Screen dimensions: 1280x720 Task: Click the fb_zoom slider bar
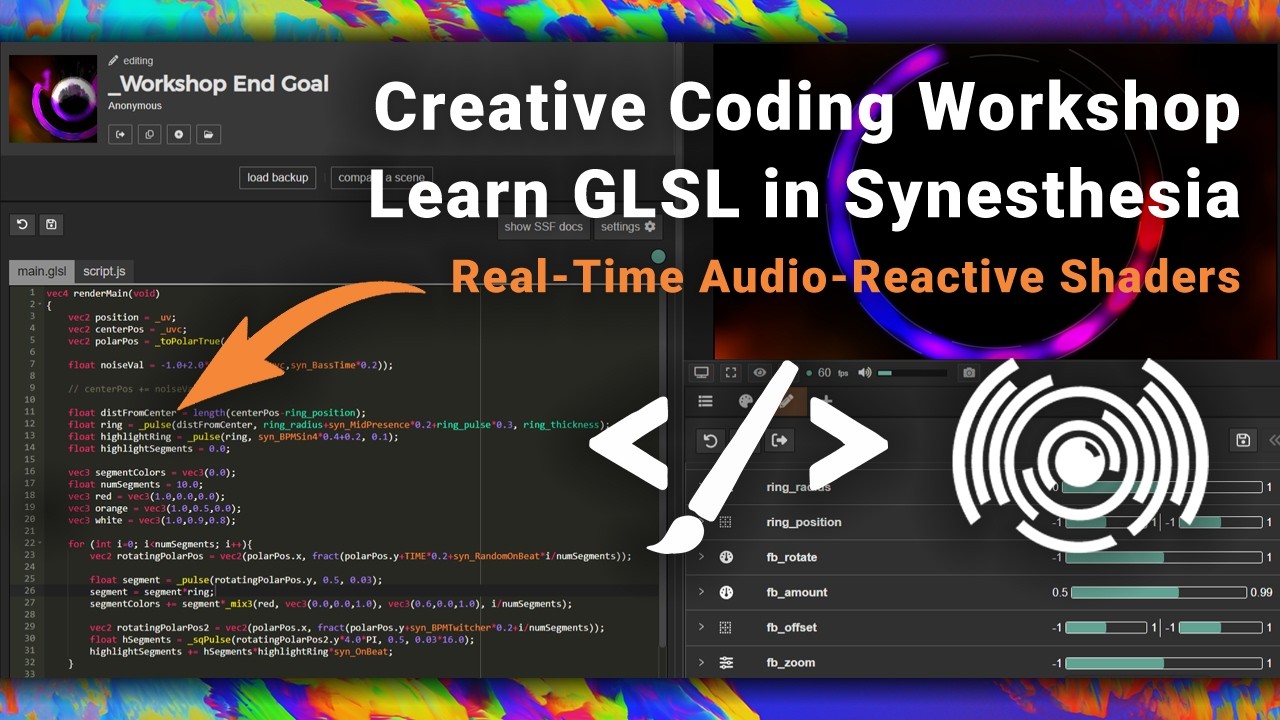(x=1162, y=662)
